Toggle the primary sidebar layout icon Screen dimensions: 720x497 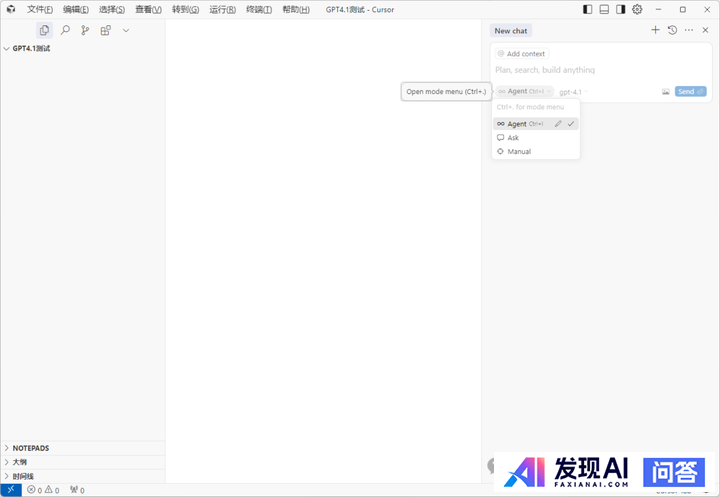587,9
